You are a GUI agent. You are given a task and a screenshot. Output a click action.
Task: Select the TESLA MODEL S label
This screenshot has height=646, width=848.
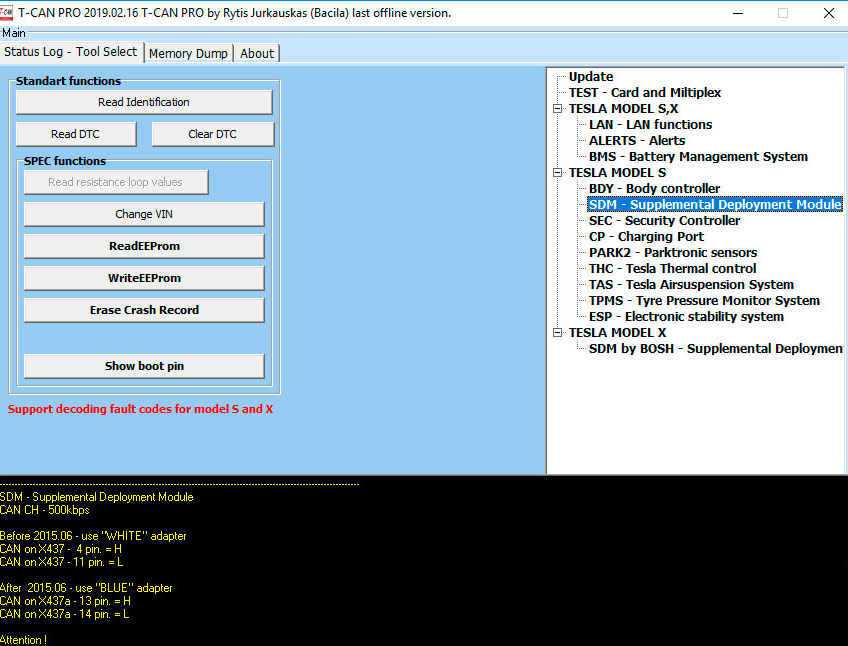[x=617, y=173]
